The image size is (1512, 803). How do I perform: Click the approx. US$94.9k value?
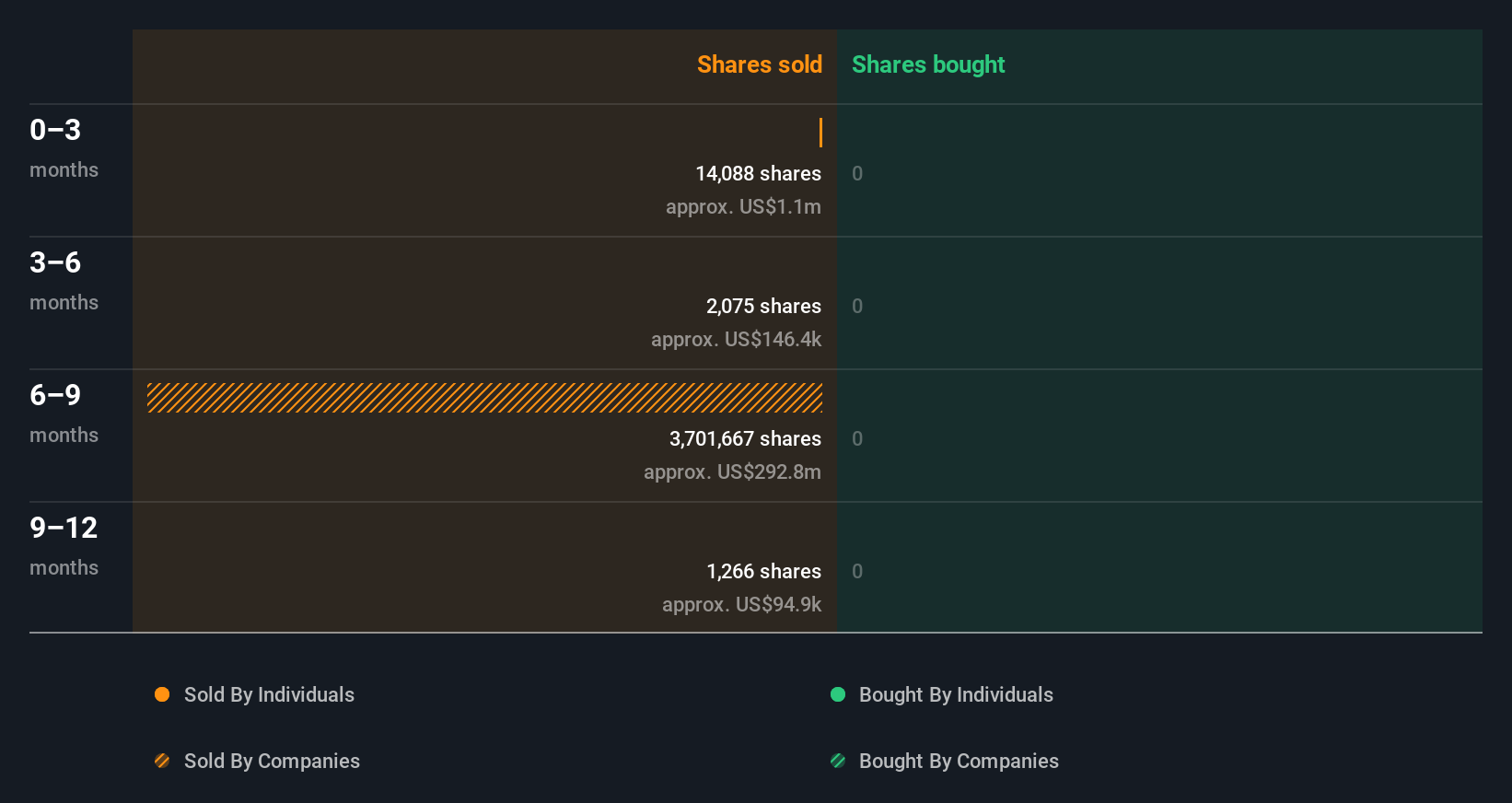pos(741,604)
